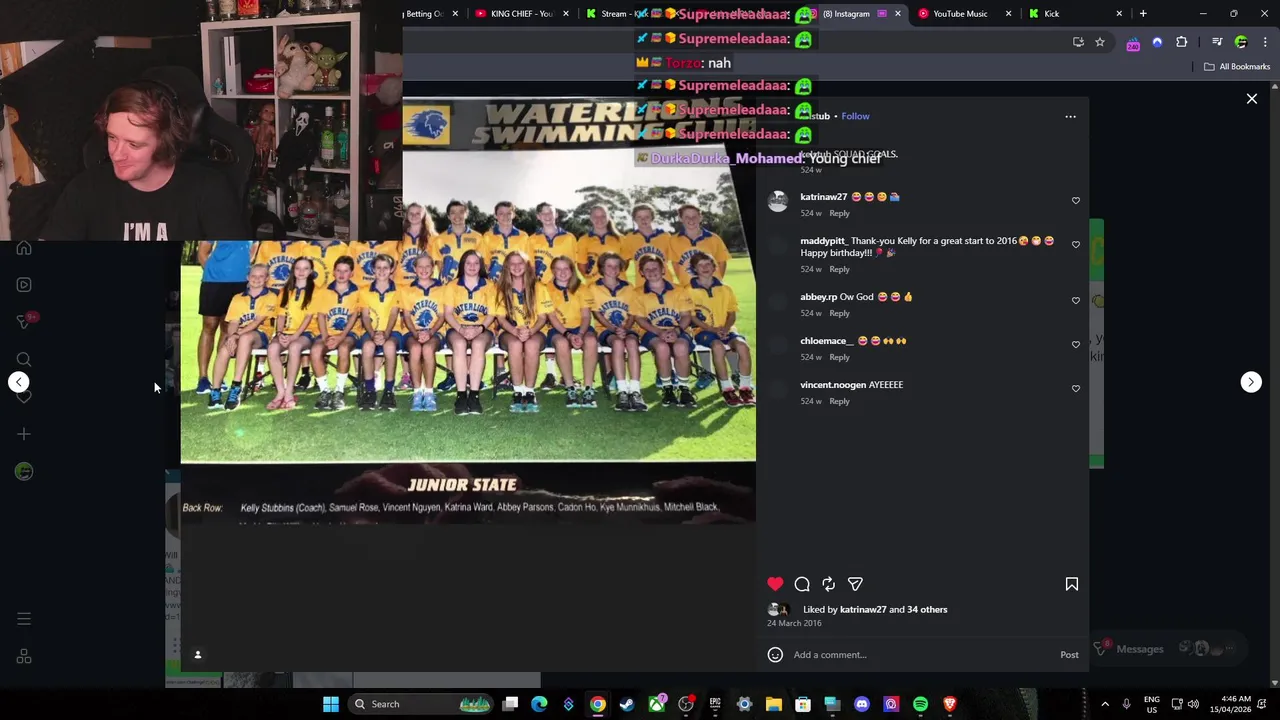
Task: Open the emoji picker in comment box
Action: point(775,655)
